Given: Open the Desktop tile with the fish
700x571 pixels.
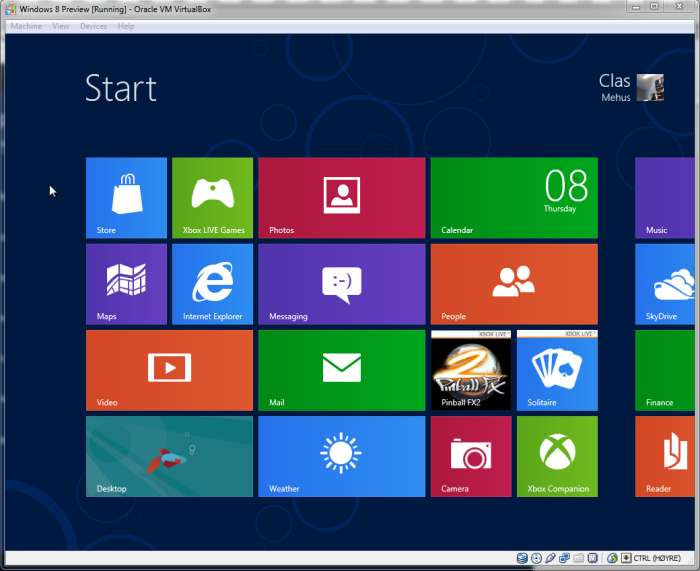Looking at the screenshot, I should 170,456.
